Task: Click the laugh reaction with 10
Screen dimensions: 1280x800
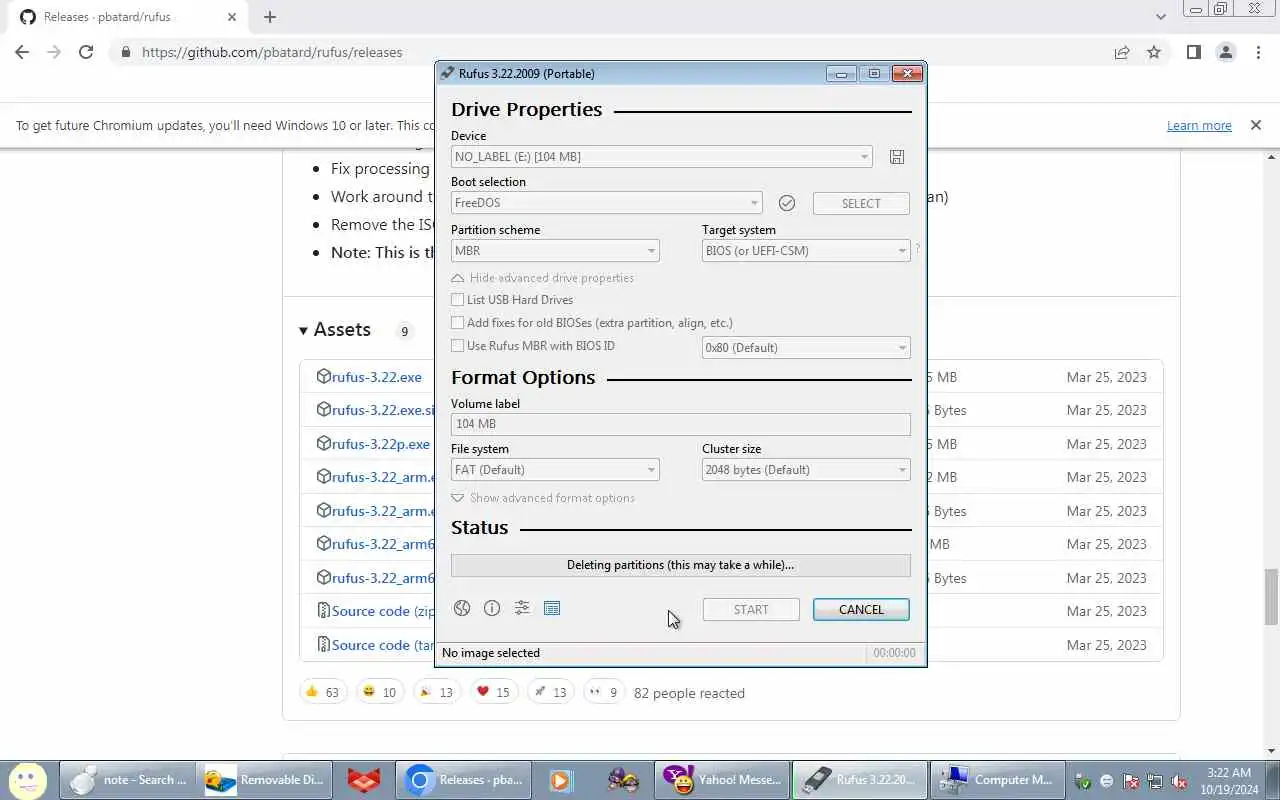Action: coord(379,692)
